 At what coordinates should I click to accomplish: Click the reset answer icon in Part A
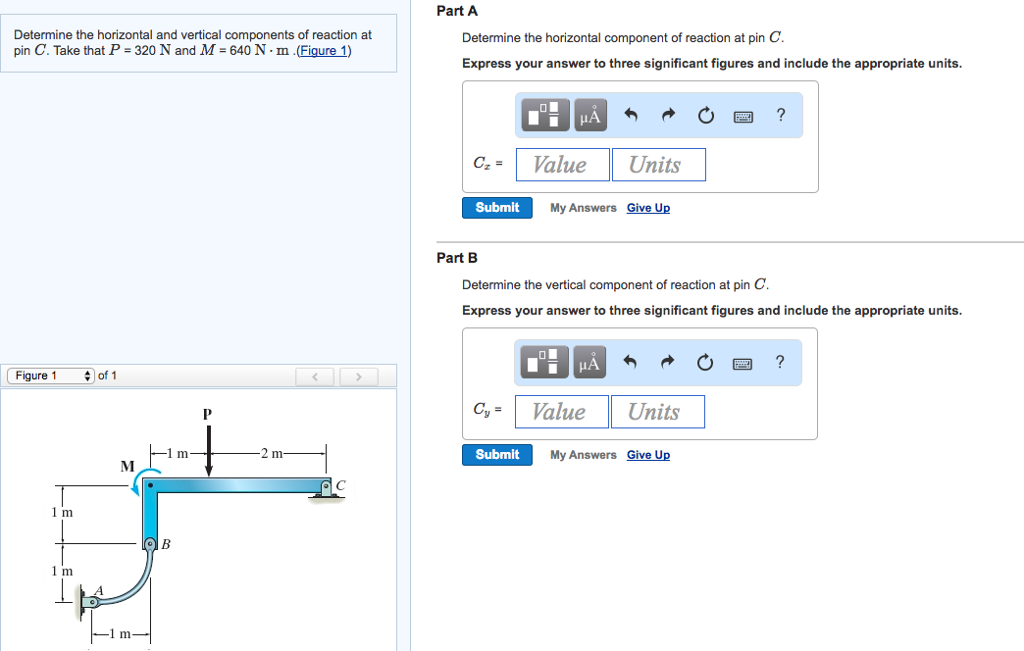tap(705, 115)
